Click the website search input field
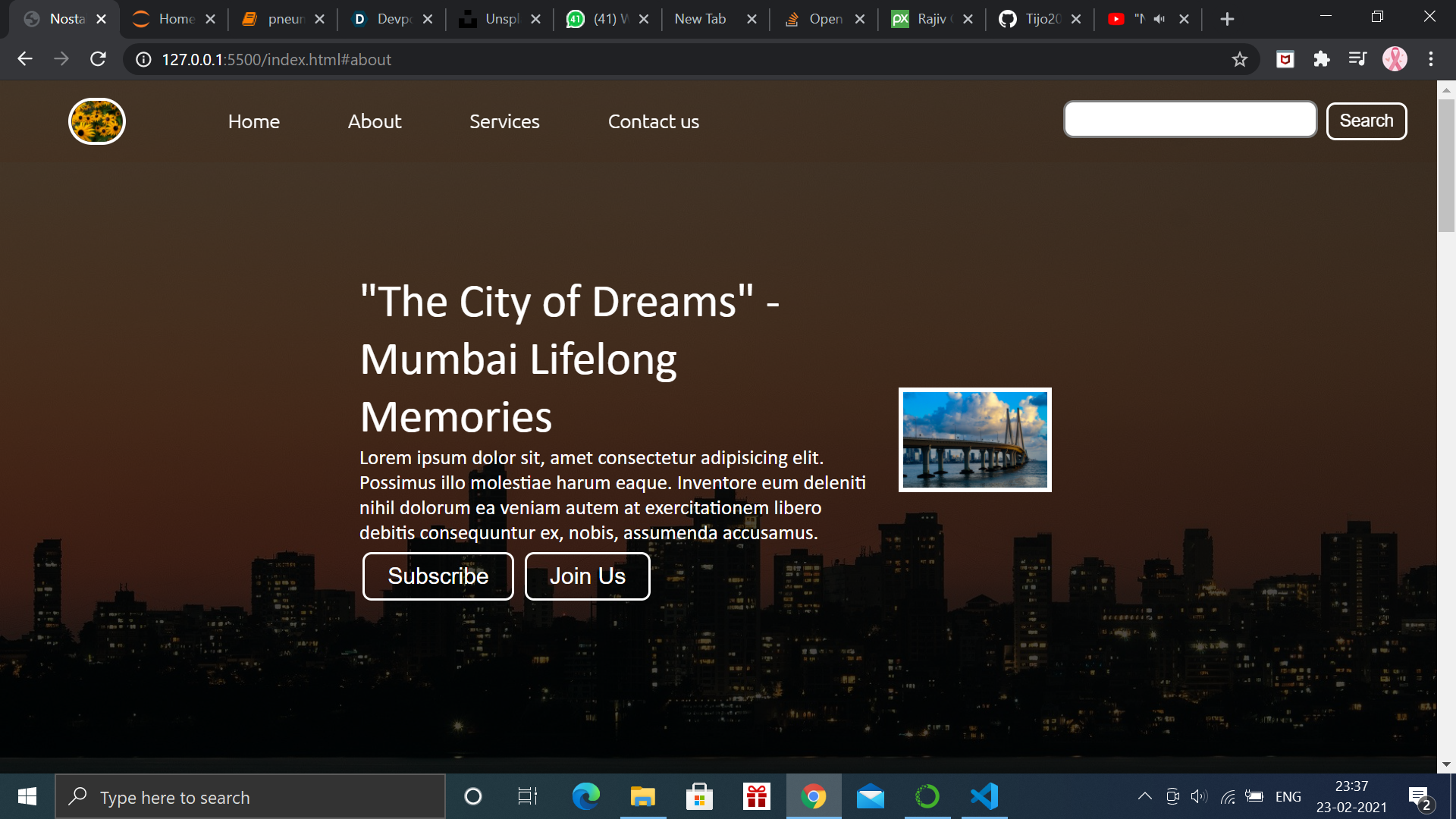 coord(1190,120)
